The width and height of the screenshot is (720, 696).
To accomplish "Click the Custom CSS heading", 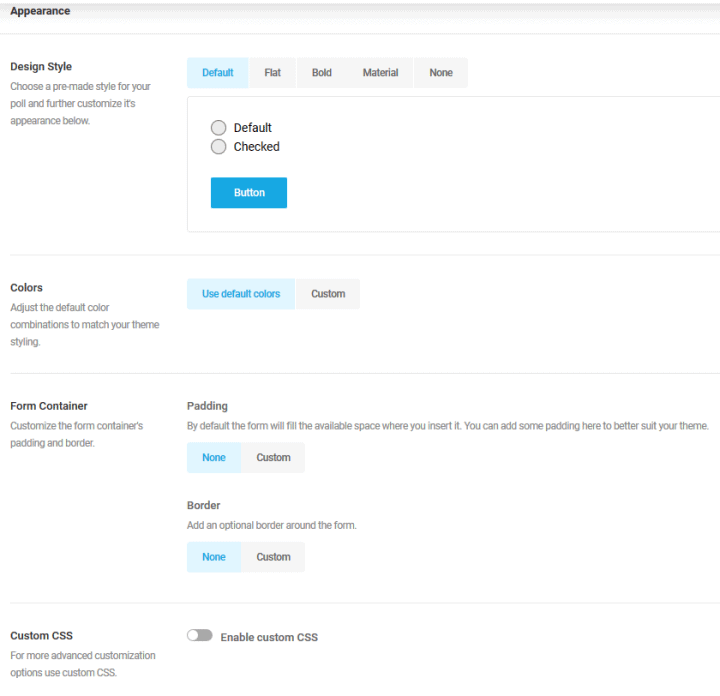I will [41, 635].
